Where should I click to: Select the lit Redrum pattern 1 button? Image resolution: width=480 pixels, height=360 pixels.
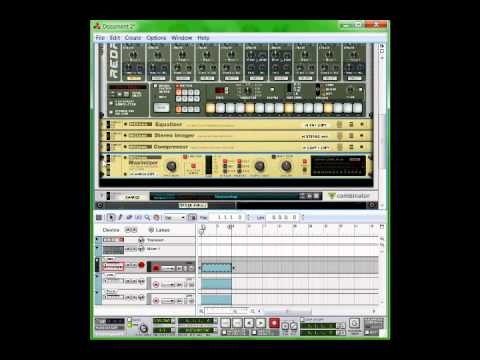pyautogui.click(x=179, y=92)
